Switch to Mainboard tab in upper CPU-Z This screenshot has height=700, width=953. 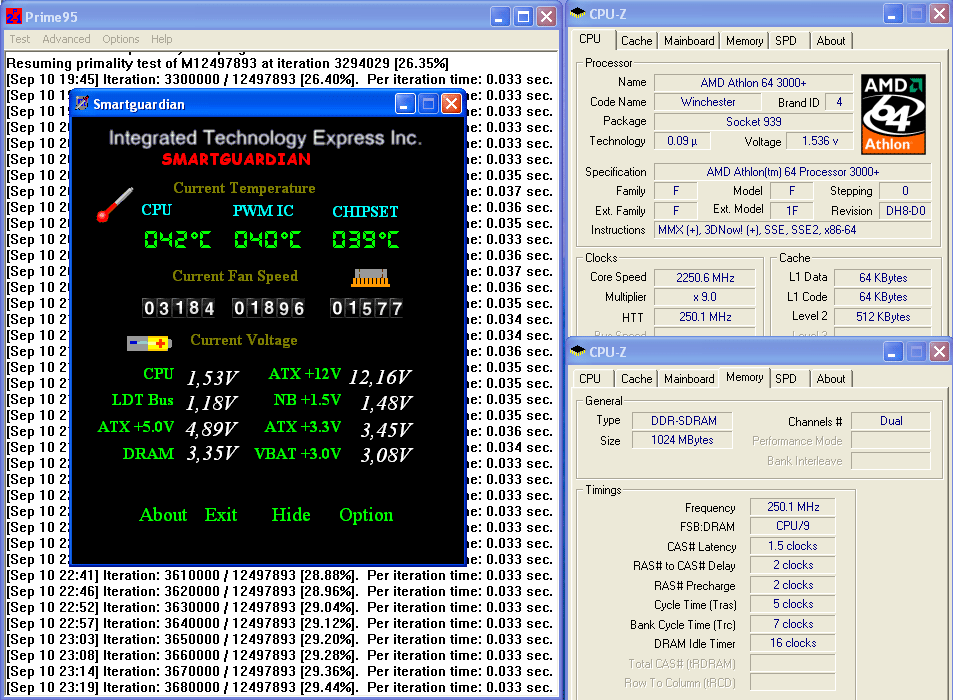click(x=689, y=41)
